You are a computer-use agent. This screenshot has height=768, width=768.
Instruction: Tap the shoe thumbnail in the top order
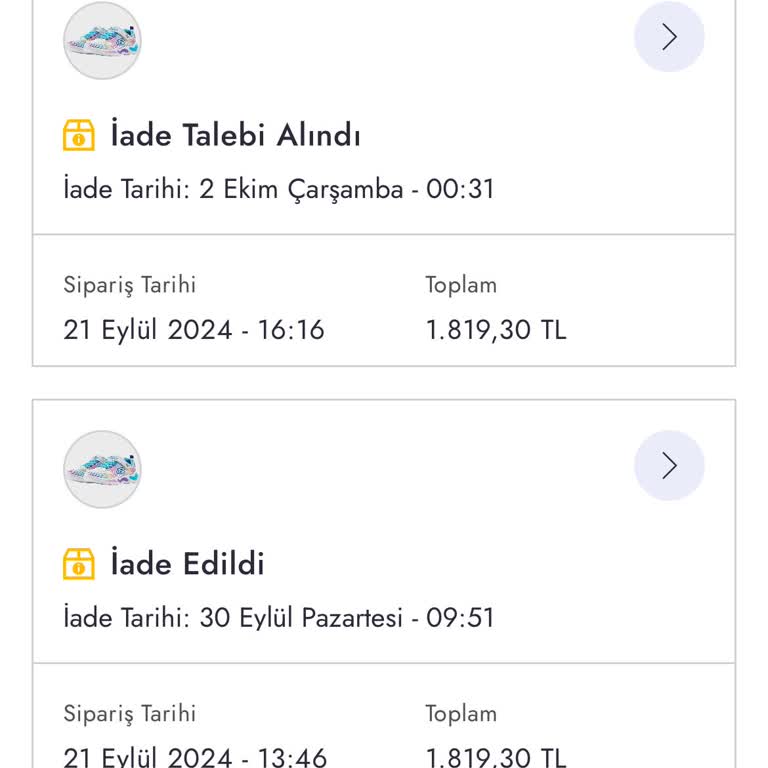102,41
